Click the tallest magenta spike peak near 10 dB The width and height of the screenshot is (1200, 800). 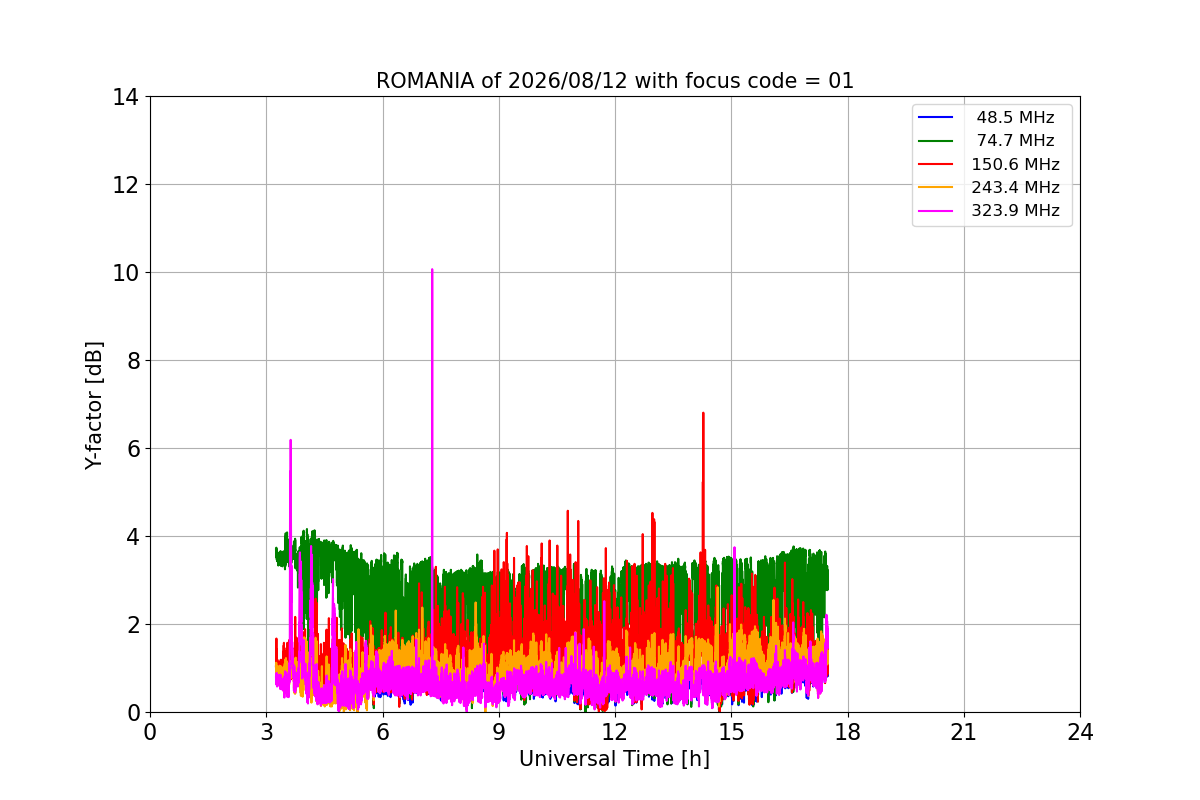(x=432, y=270)
